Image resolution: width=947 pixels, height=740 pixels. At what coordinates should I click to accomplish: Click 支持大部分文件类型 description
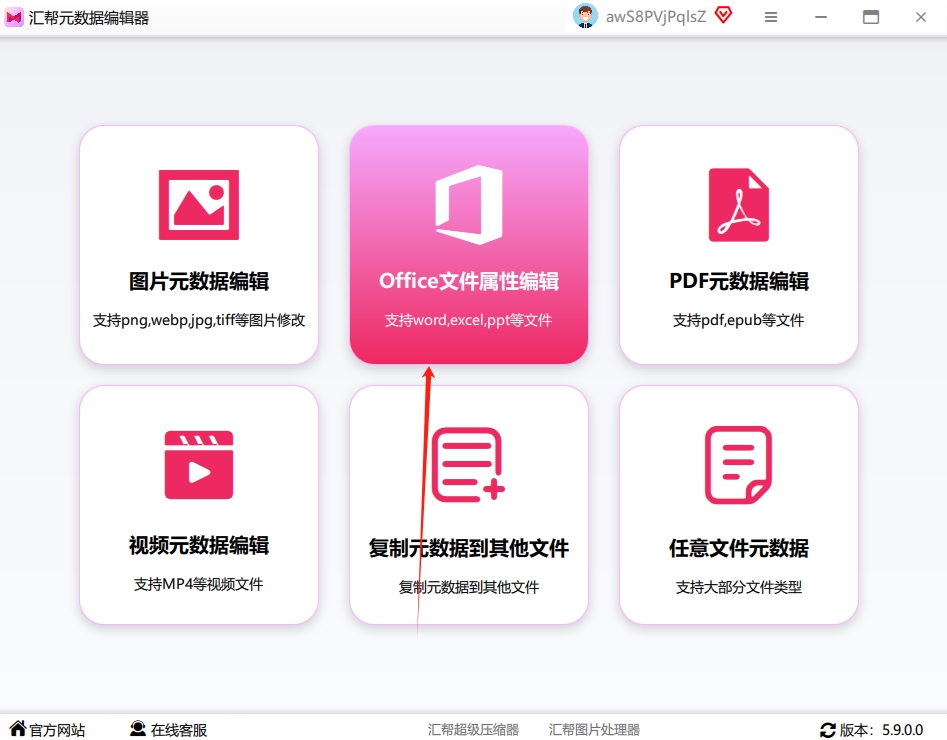(739, 587)
